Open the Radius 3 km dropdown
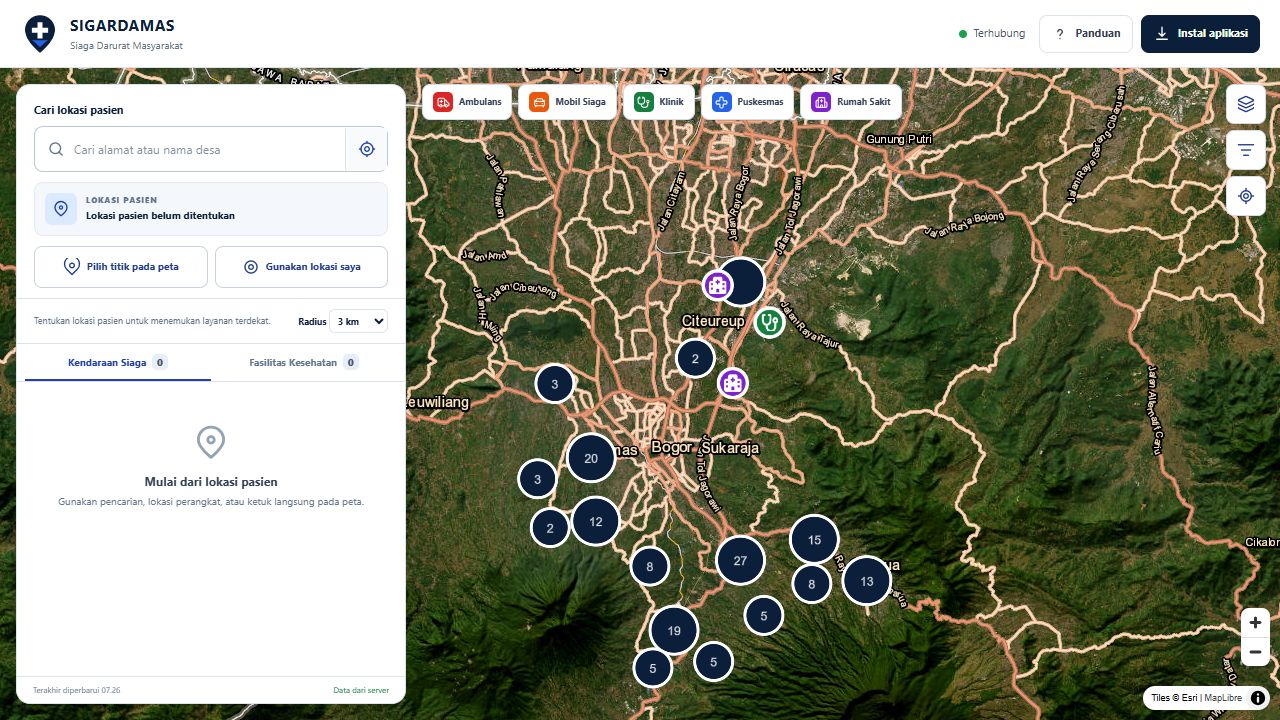 click(x=358, y=321)
